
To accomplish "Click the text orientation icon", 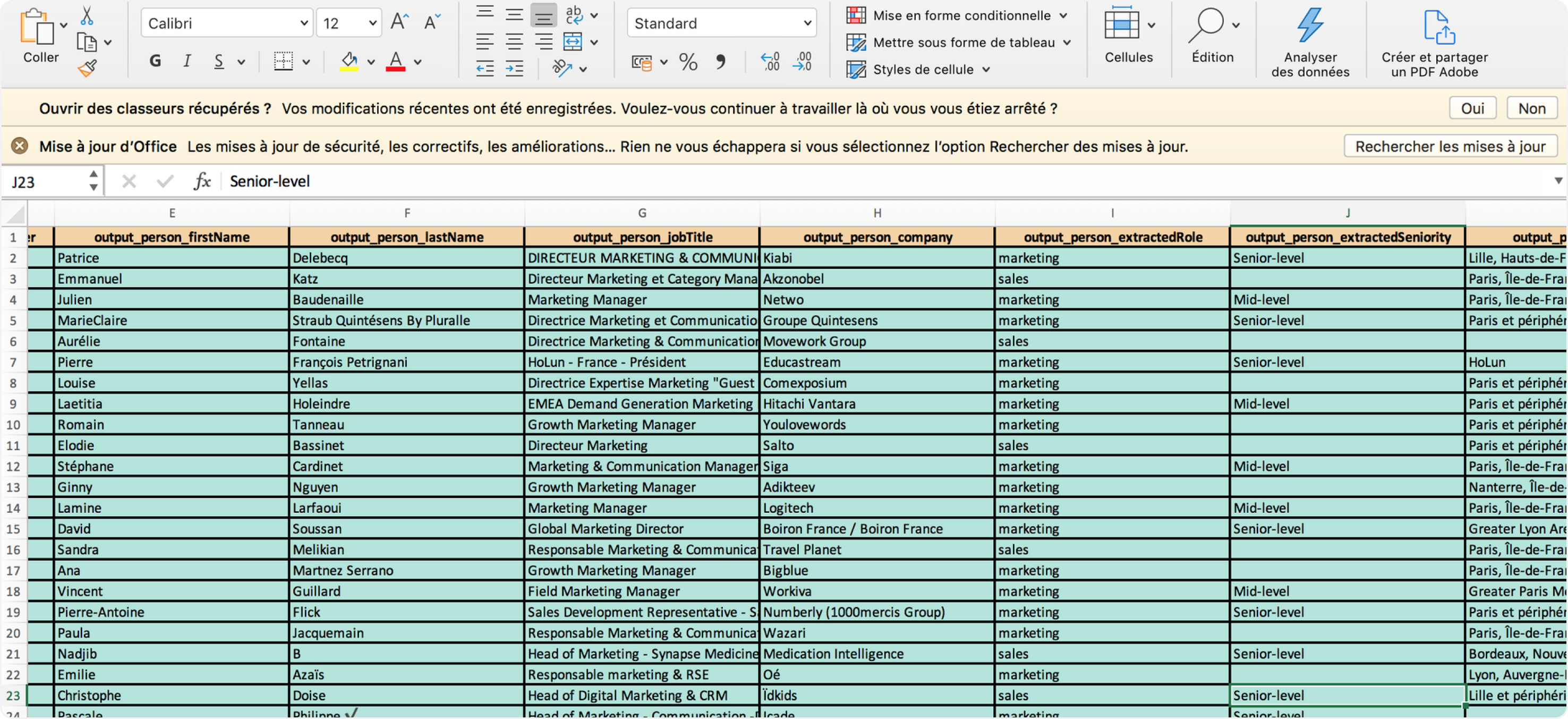I will [x=562, y=68].
